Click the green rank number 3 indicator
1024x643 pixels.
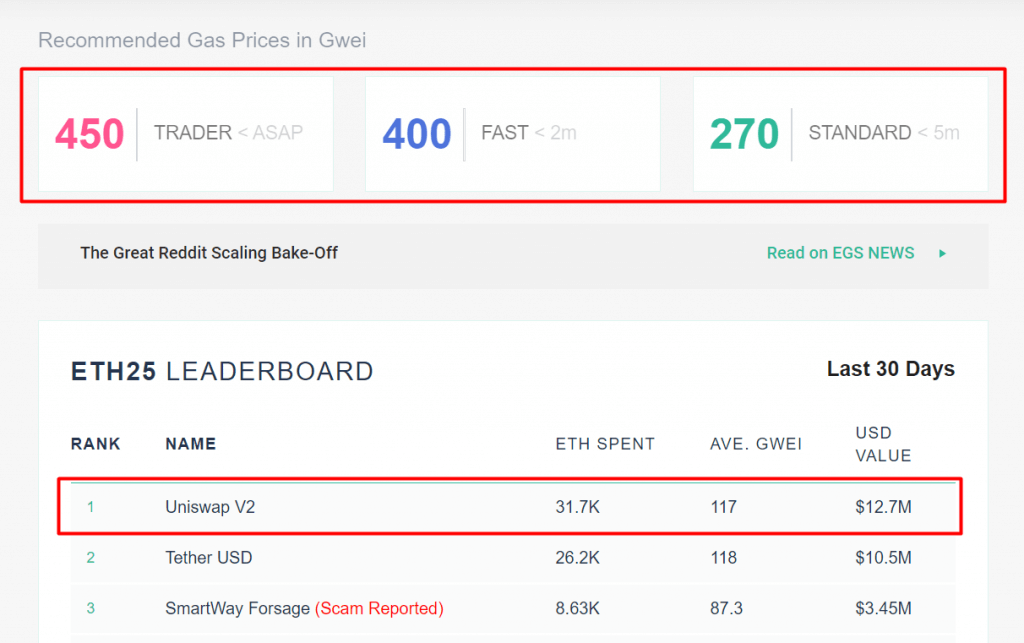(x=91, y=608)
